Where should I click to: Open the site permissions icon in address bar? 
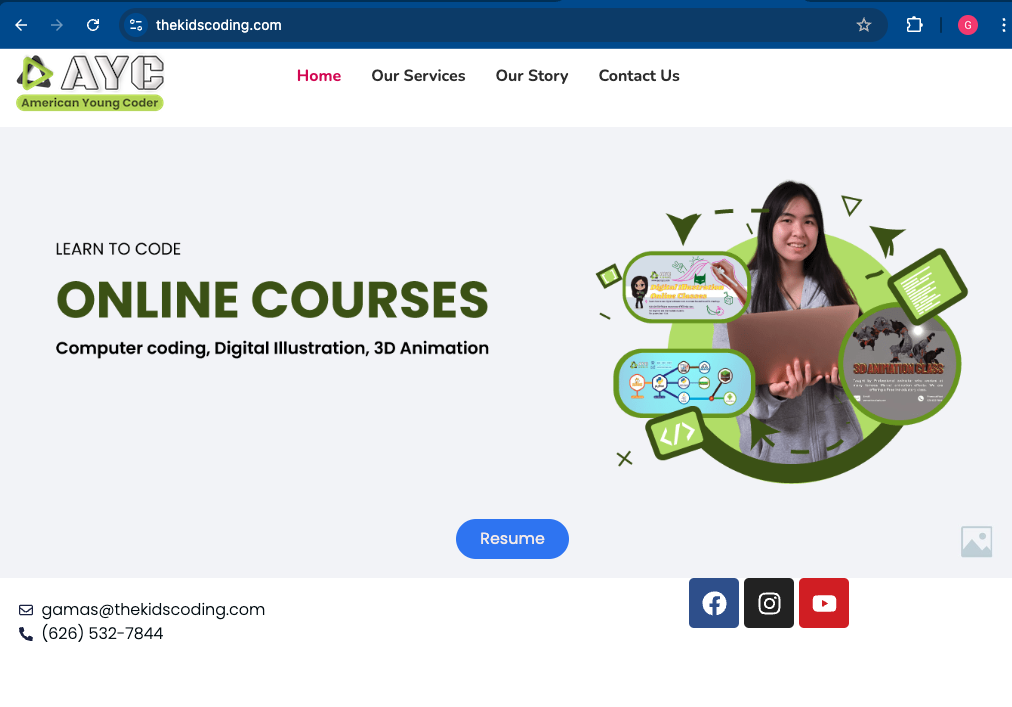pos(134,25)
